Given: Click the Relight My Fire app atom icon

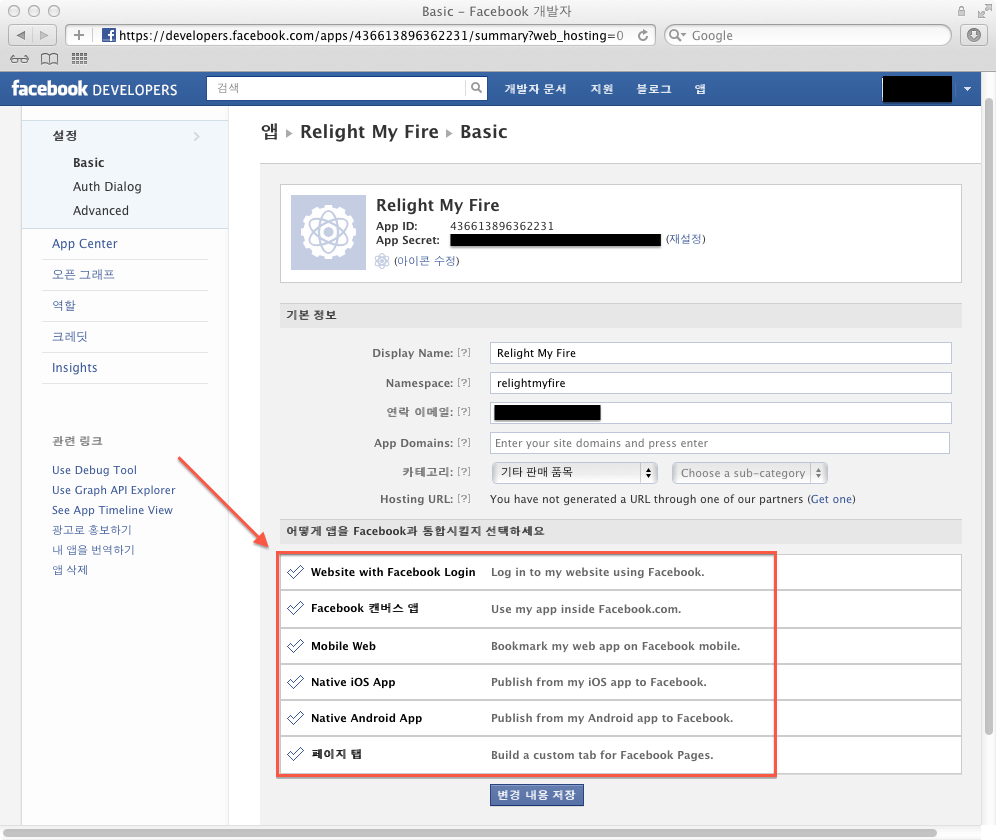Looking at the screenshot, I should [x=328, y=232].
